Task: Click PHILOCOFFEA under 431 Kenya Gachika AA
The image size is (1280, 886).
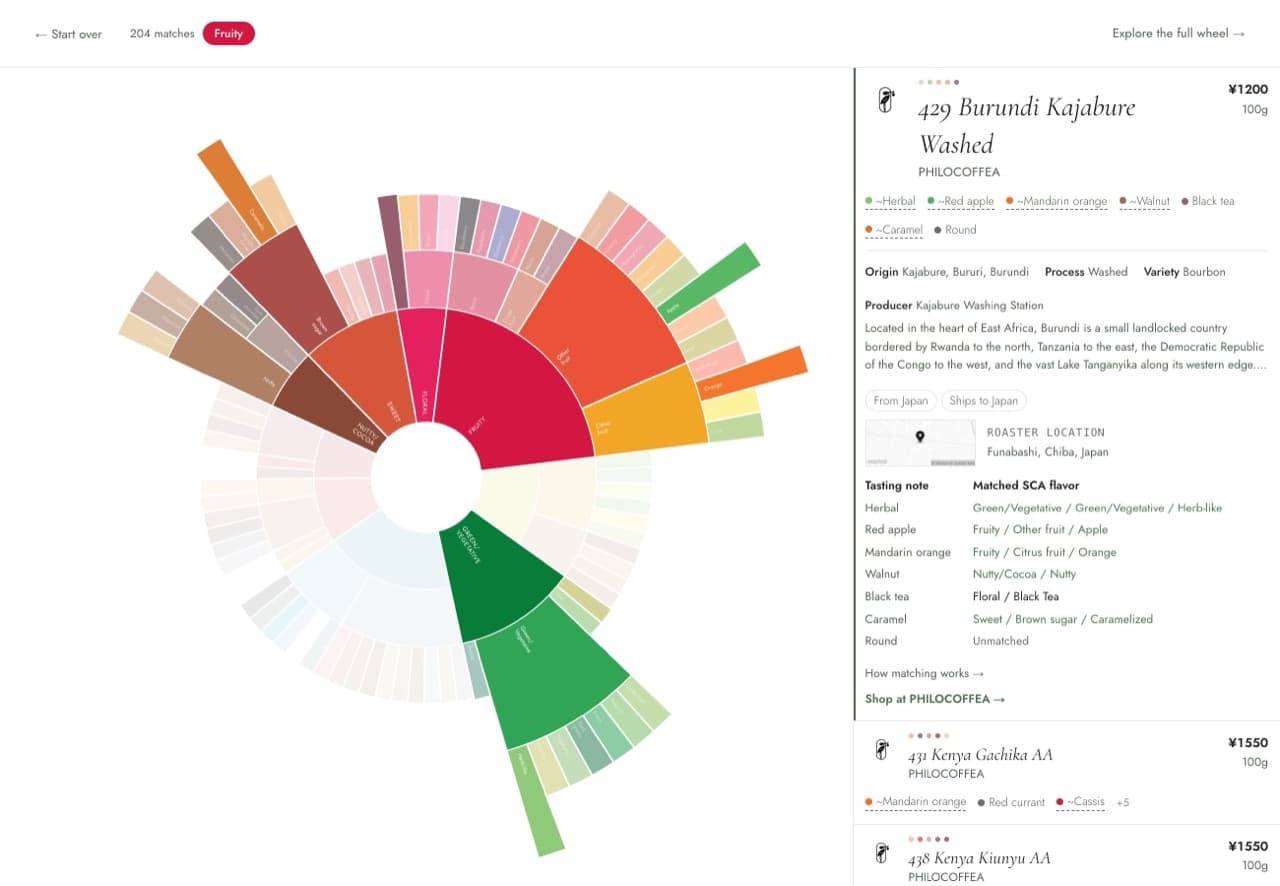Action: click(946, 774)
